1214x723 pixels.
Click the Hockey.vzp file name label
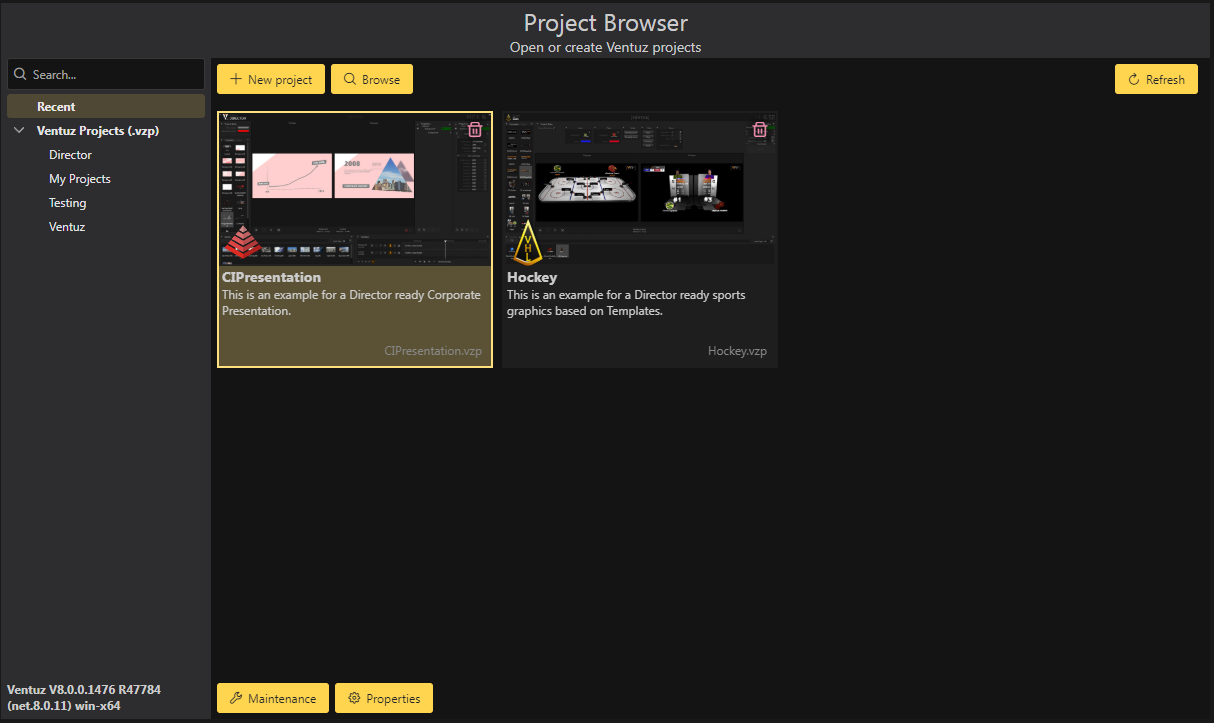click(x=737, y=351)
